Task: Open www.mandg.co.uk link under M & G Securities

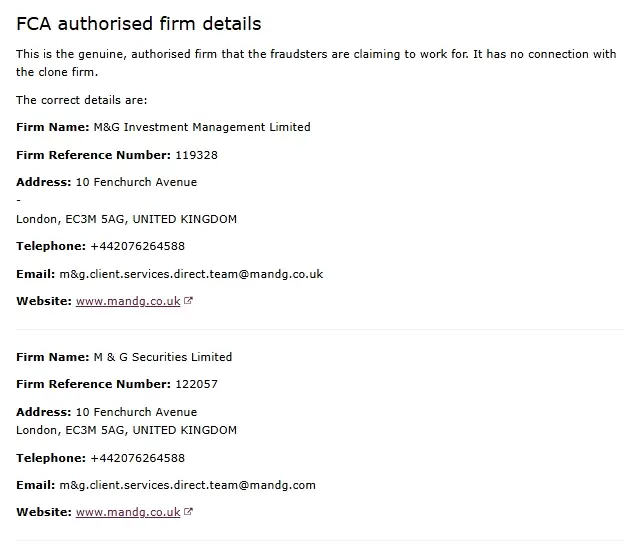Action: pos(128,513)
